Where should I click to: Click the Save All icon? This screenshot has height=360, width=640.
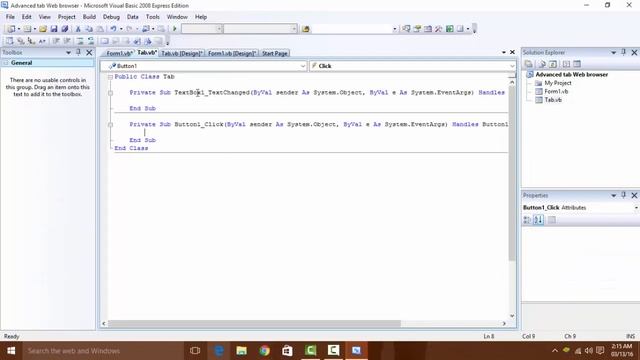[64, 29]
